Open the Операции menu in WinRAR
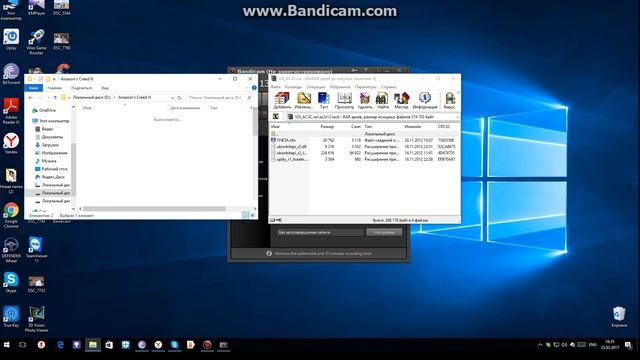Viewport: 640px width, 360px height. 316,87
